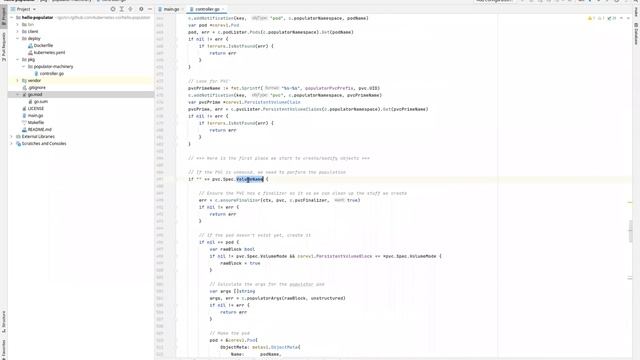Screen dimensions: 640x360
Task: Click the upper error stripe marker
Action: click(630, 202)
